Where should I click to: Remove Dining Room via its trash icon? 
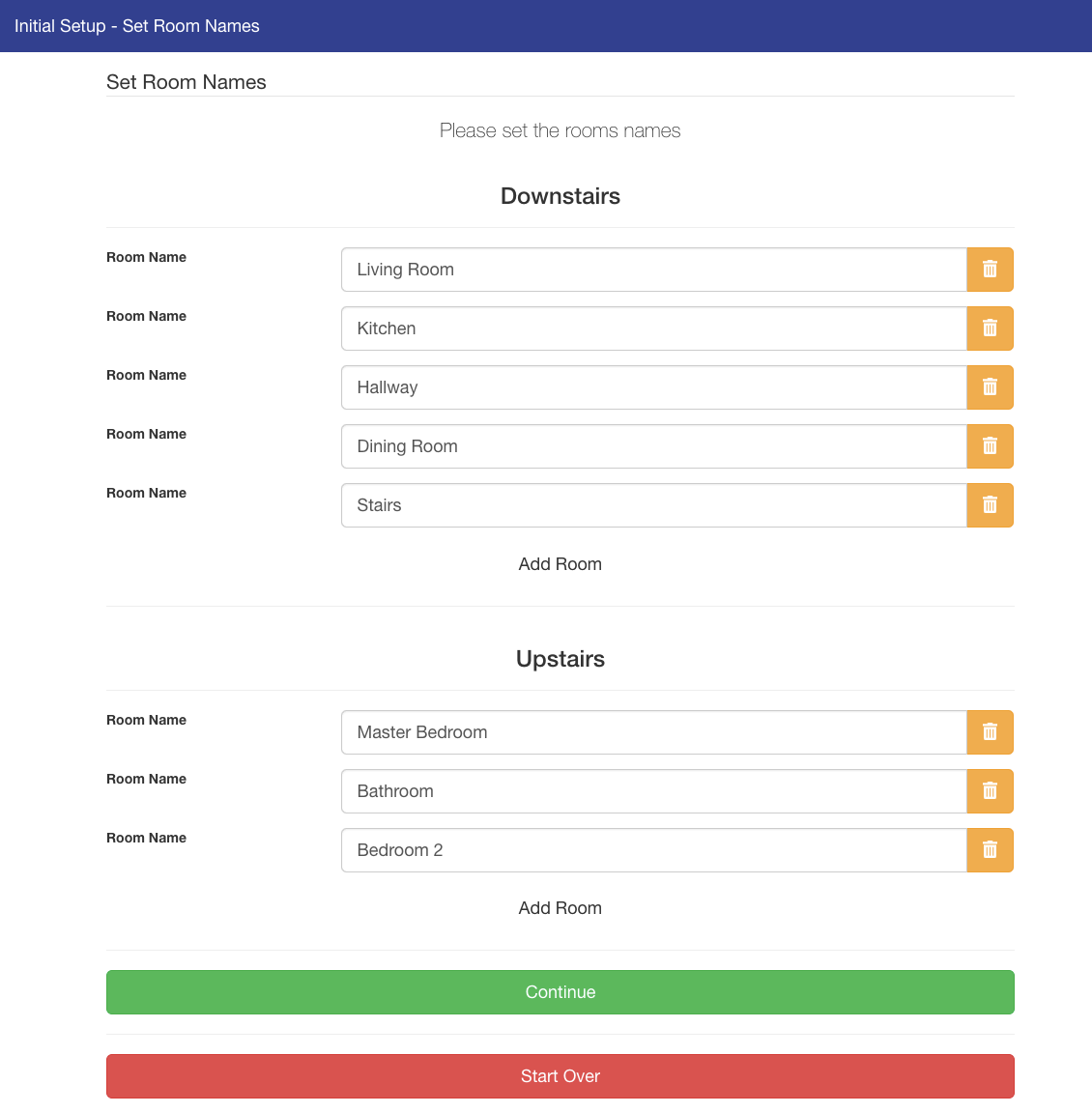pos(990,445)
